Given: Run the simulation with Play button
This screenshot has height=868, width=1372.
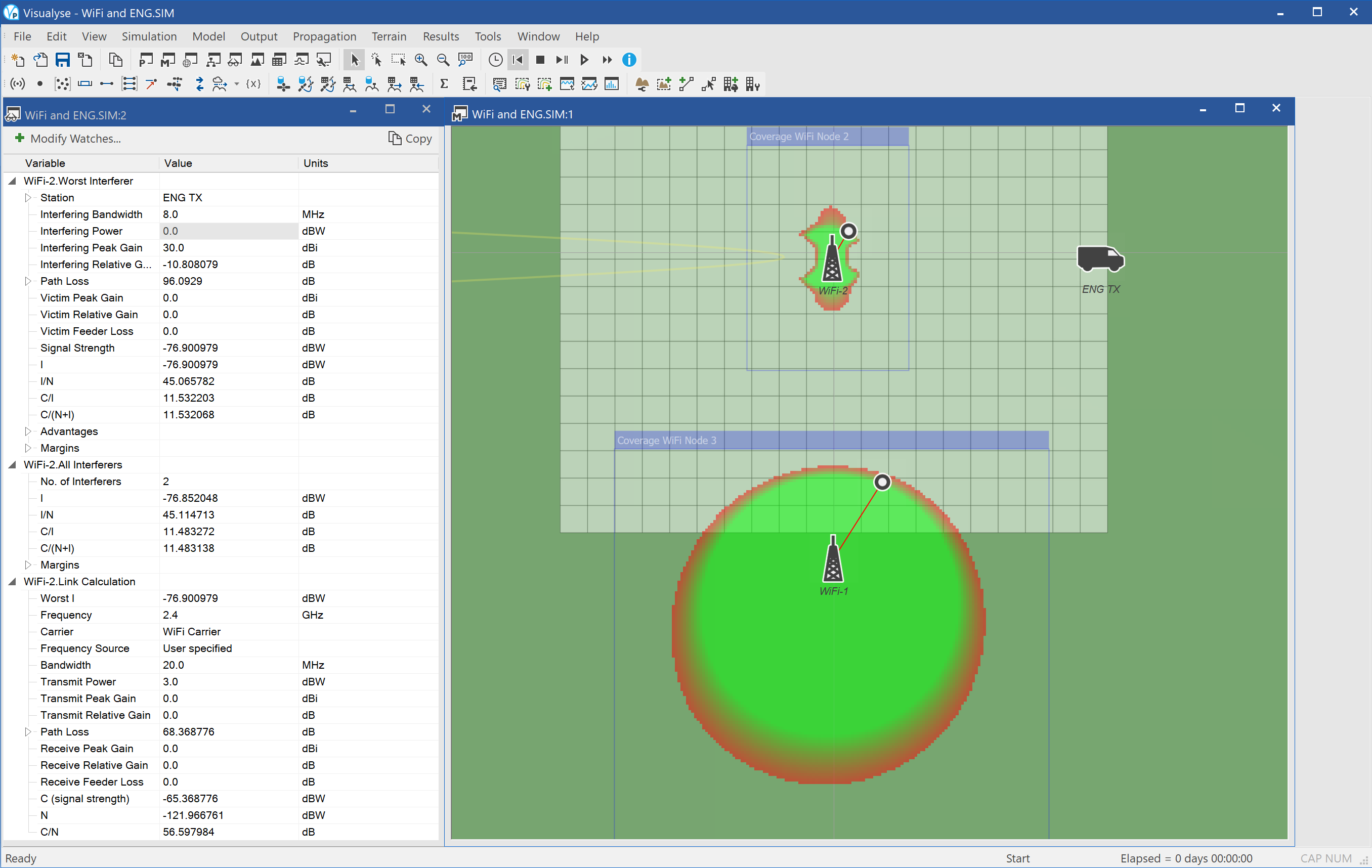Looking at the screenshot, I should (x=584, y=60).
